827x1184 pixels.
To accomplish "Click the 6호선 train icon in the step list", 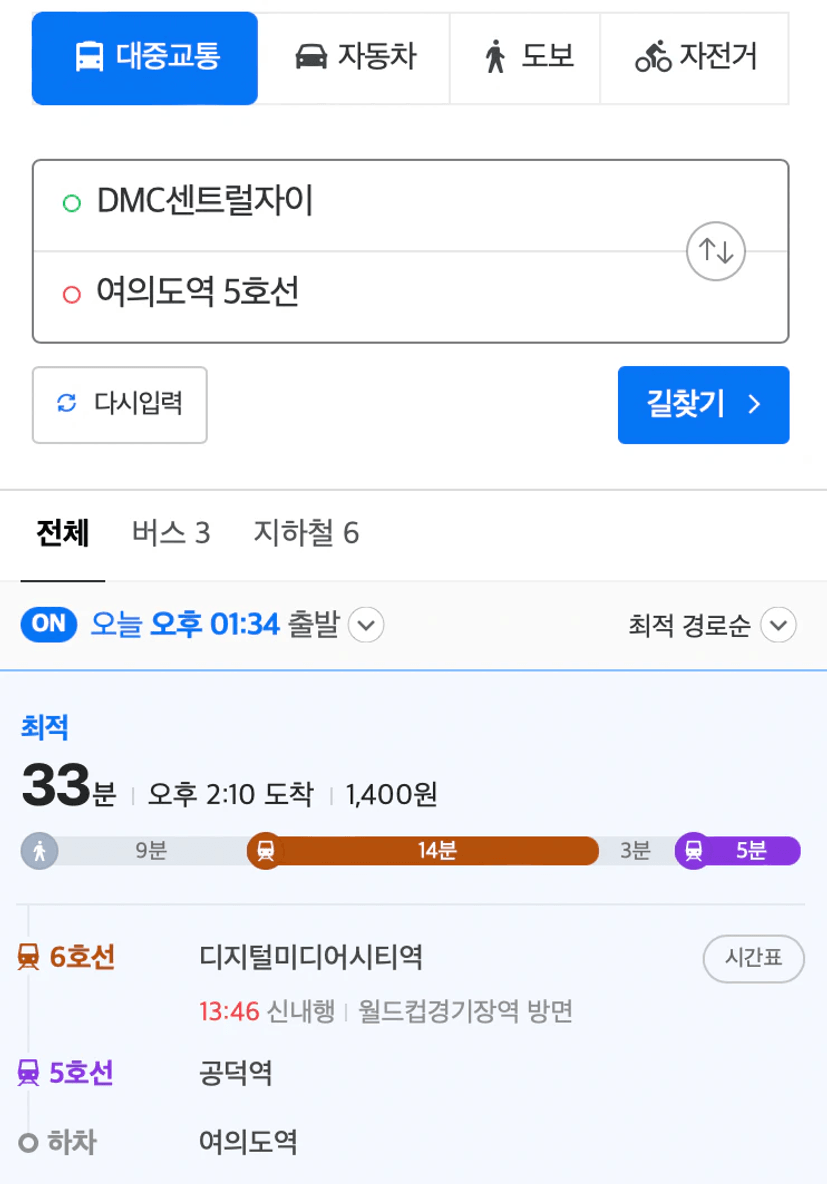I will tap(29, 957).
